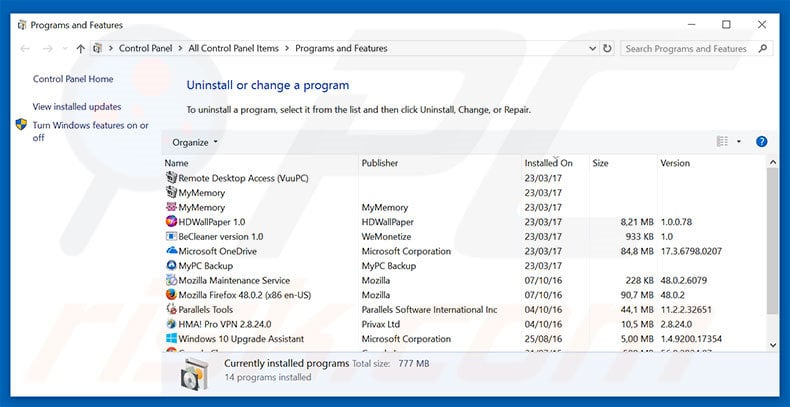Image resolution: width=790 pixels, height=407 pixels.
Task: Click the 84,8 MB size cell
Action: click(637, 251)
